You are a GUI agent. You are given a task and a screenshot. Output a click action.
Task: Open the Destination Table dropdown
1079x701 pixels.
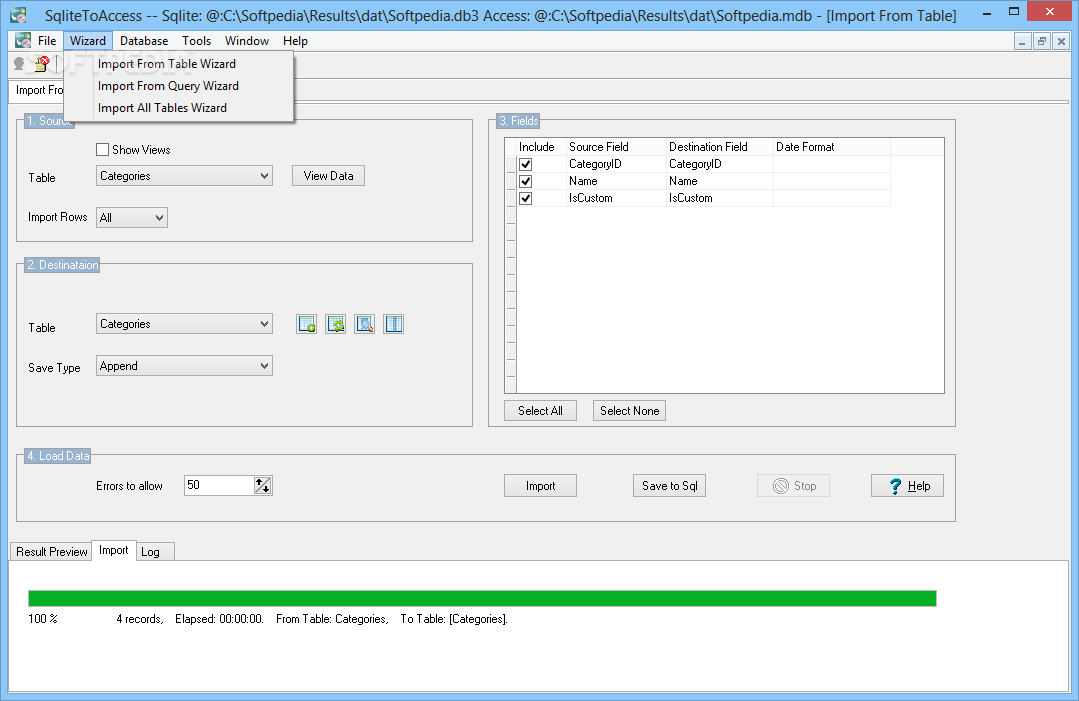184,324
